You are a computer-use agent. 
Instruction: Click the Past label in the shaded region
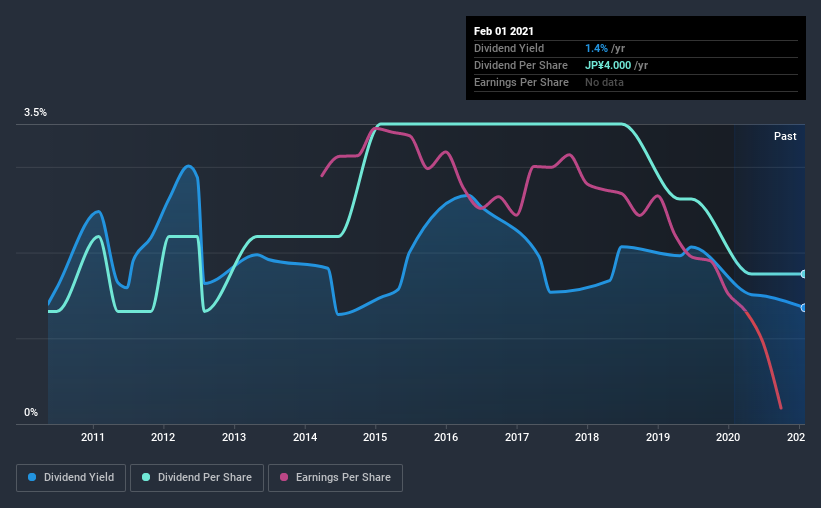(785, 136)
